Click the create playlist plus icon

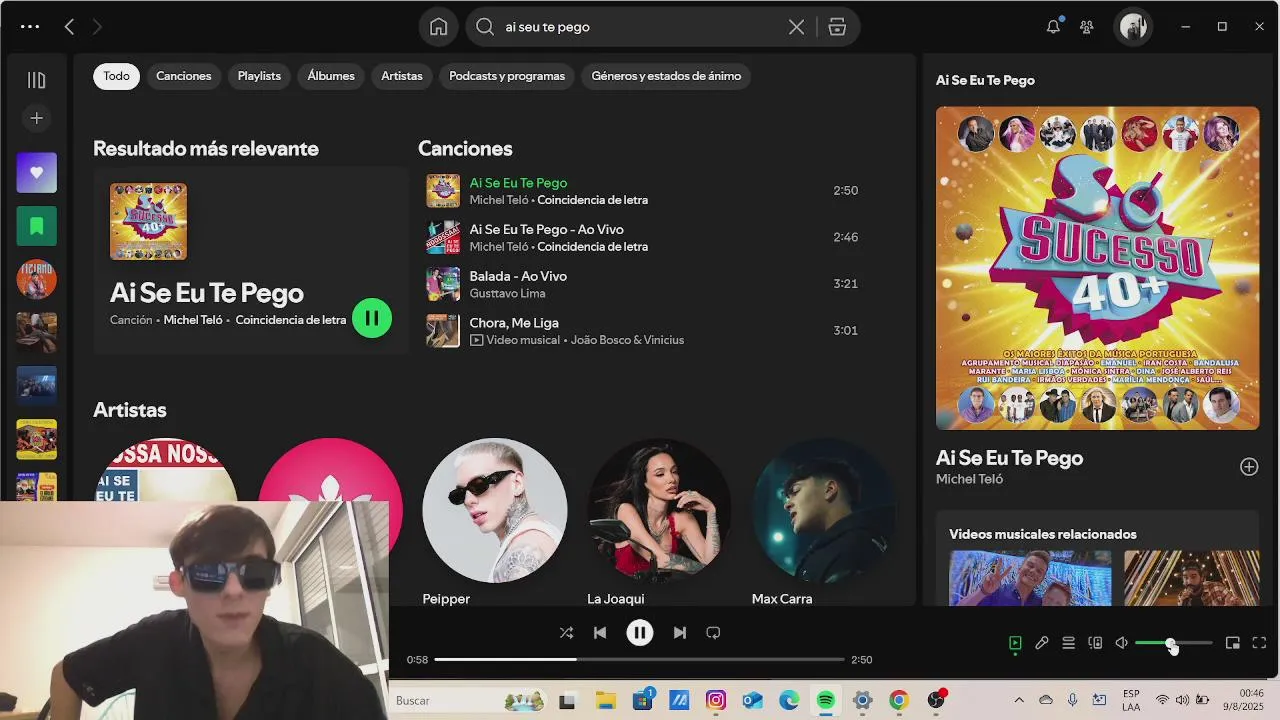[x=37, y=118]
